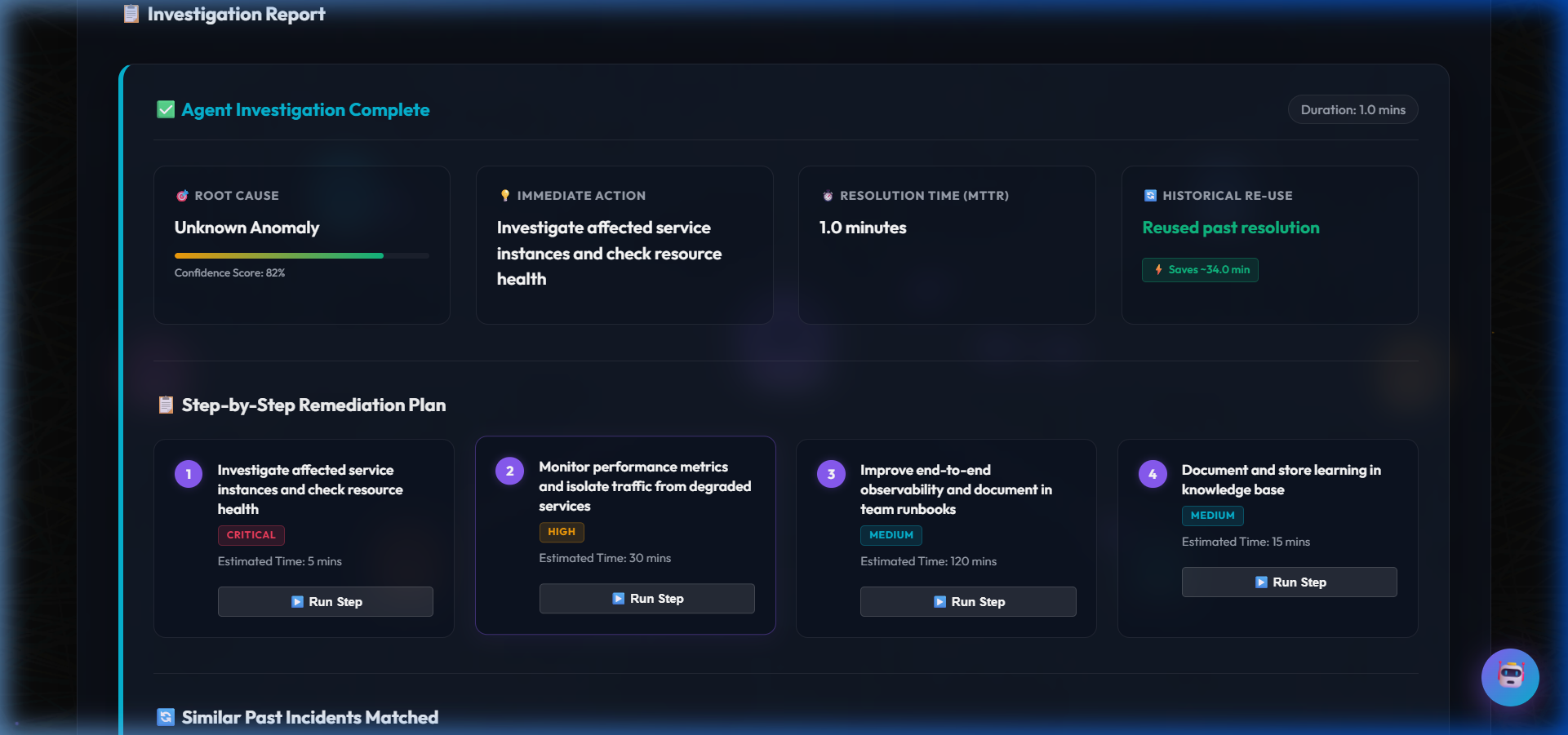The image size is (1568, 735).
Task: Click Estimated Time: 30 mins text
Action: pos(605,558)
